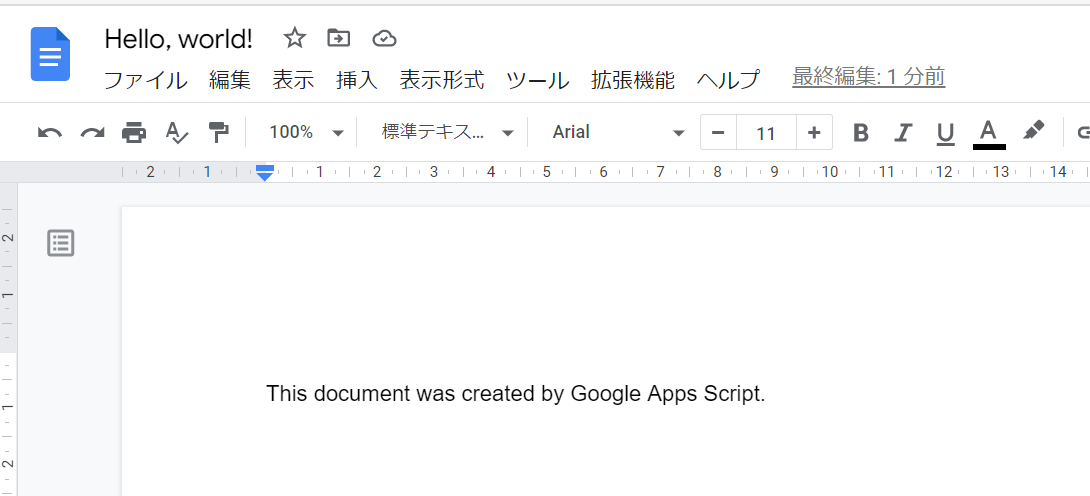This screenshot has width=1090, height=496.
Task: Toggle underline formatting
Action: pos(945,133)
